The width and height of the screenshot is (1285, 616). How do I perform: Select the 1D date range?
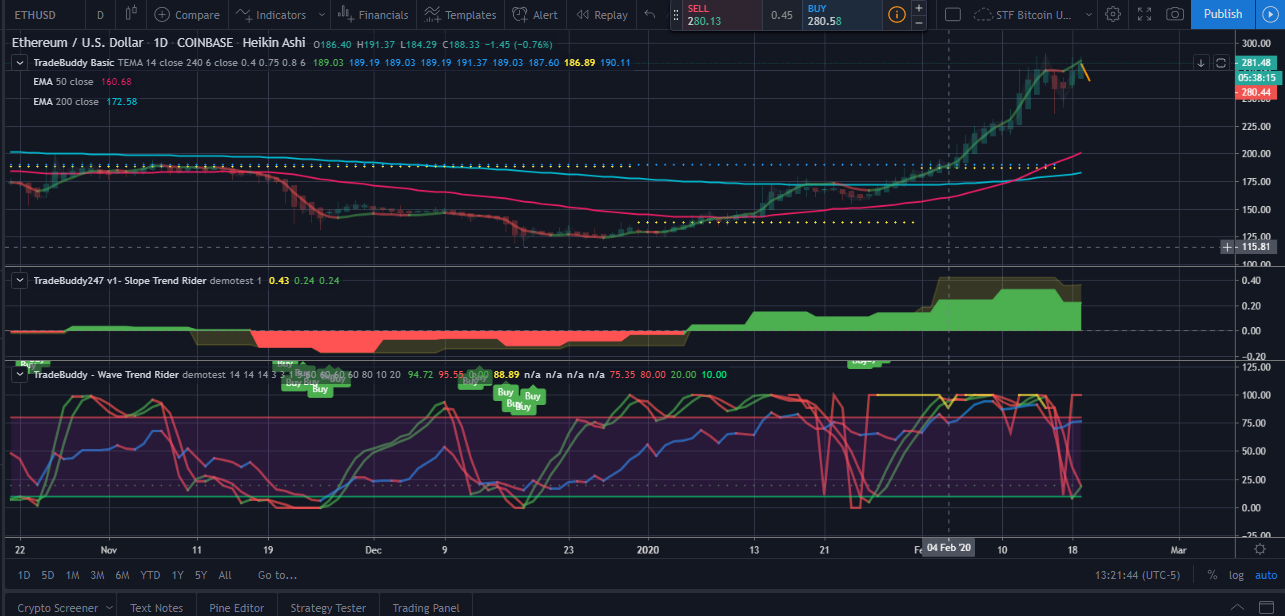coord(24,575)
